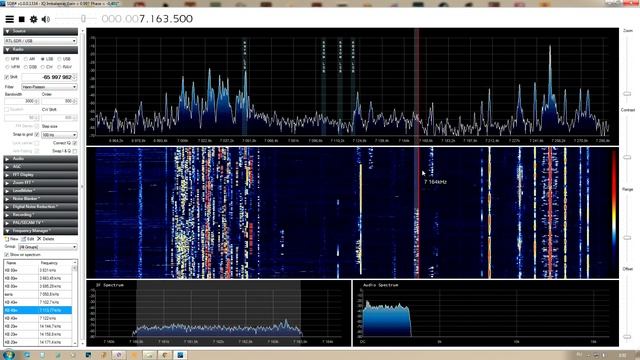Collapse the Source panel
640x360 pixels.
(x=40, y=31)
